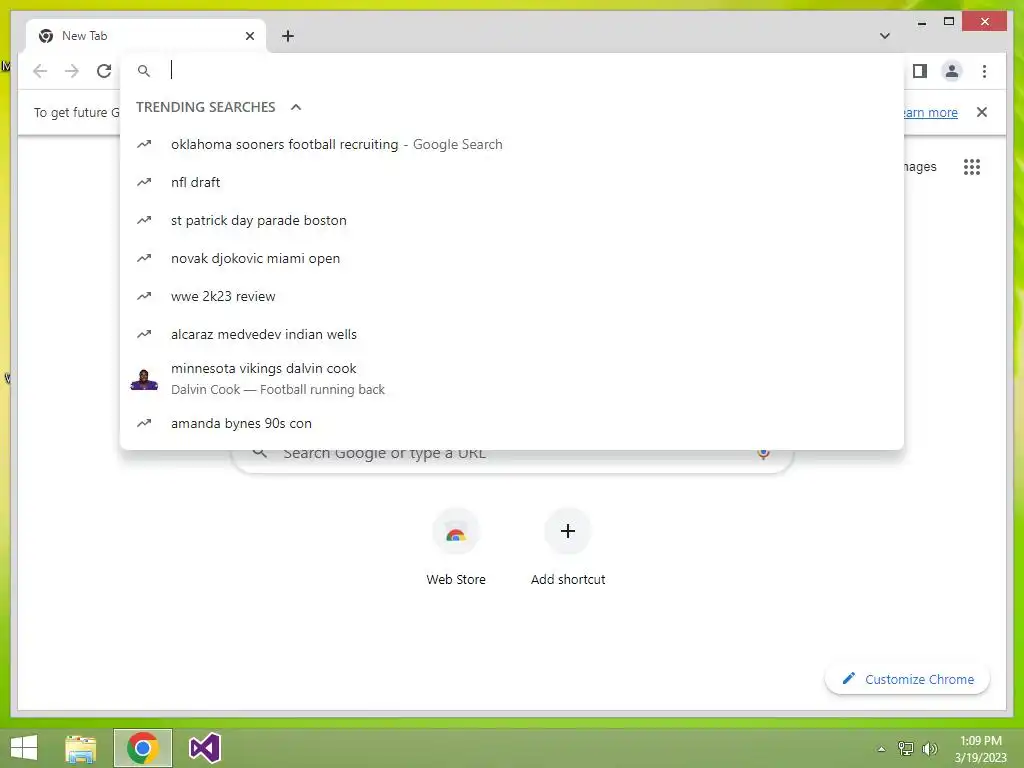Select 'alcaraz medvedev indian wells' suggestion
The height and width of the screenshot is (768, 1024).
(512, 334)
